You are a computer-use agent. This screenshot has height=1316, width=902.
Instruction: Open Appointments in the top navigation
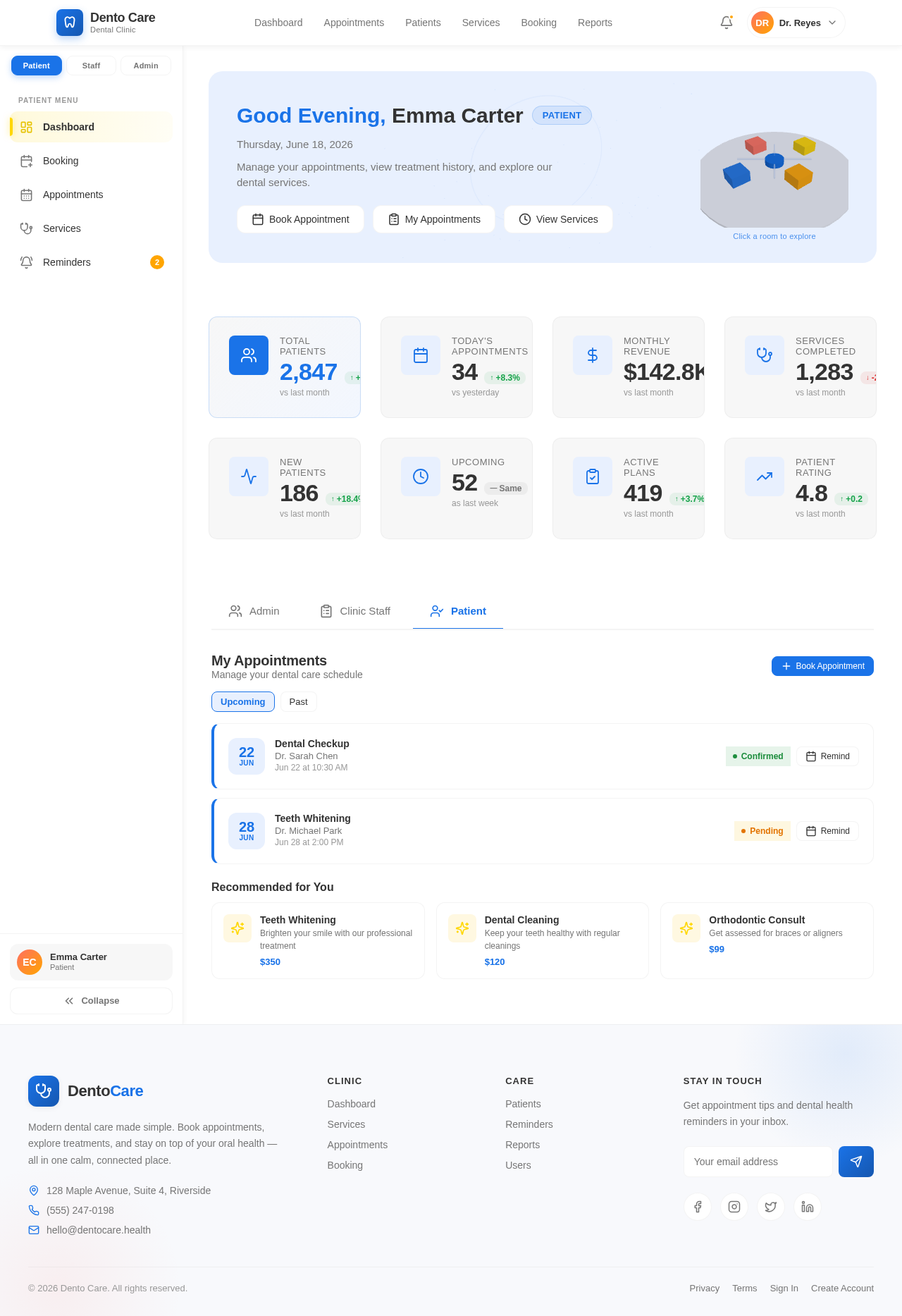coord(354,23)
